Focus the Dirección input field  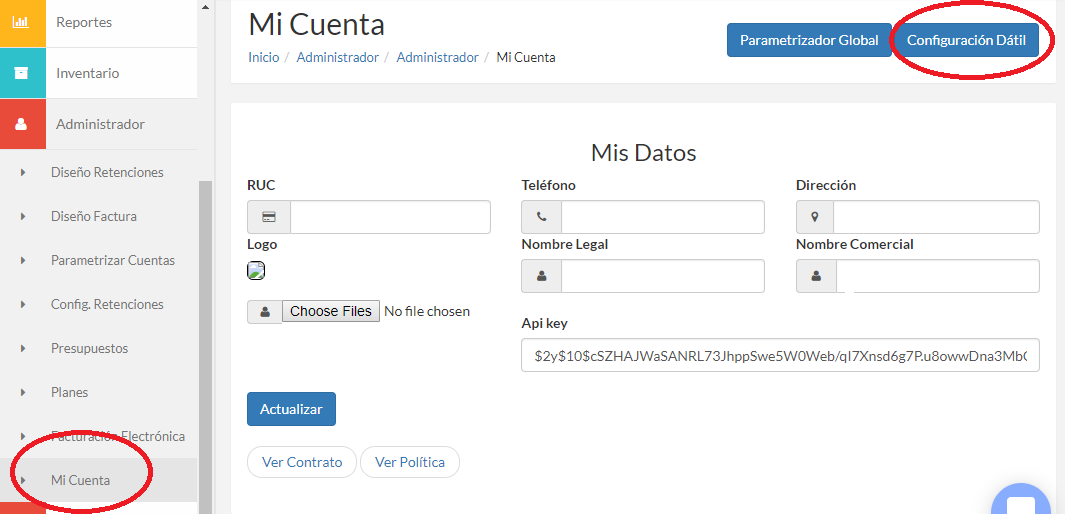(937, 217)
